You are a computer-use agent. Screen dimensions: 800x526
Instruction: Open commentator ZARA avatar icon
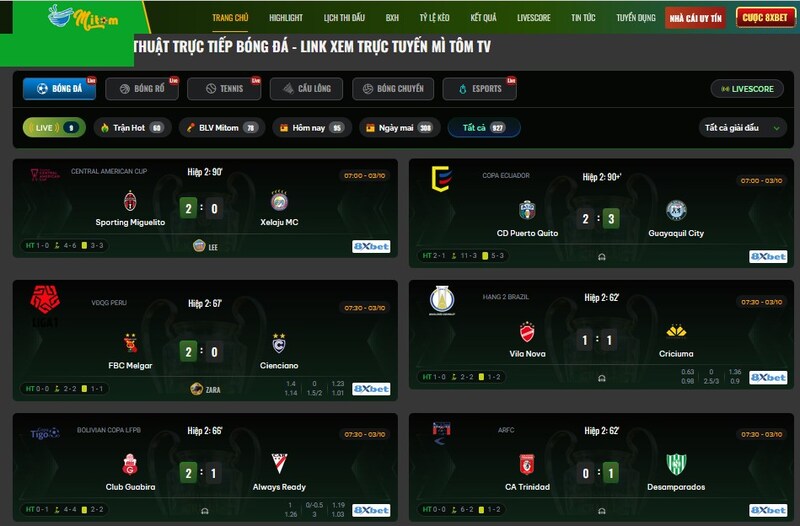(x=196, y=389)
